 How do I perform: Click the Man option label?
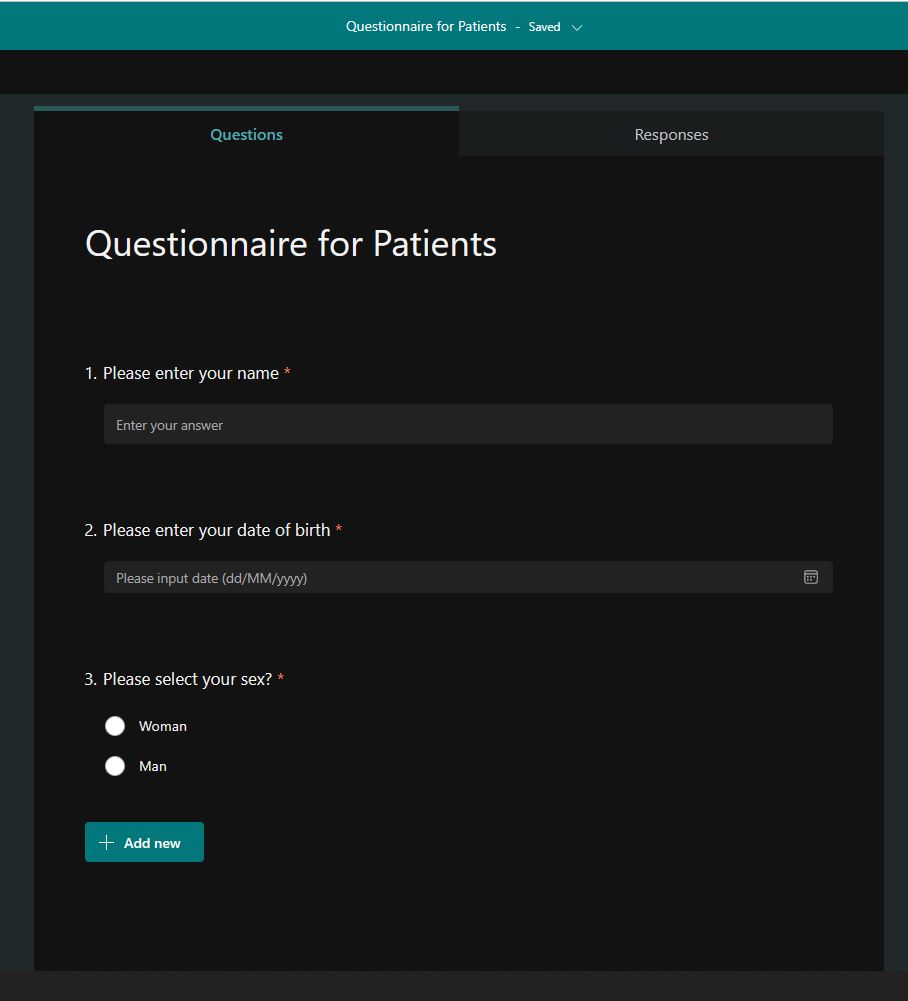pos(153,766)
